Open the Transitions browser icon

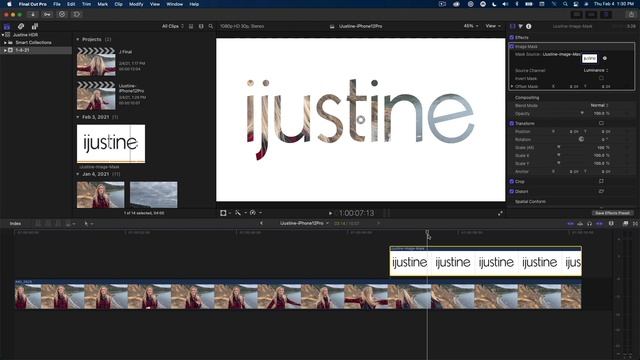(x=635, y=224)
